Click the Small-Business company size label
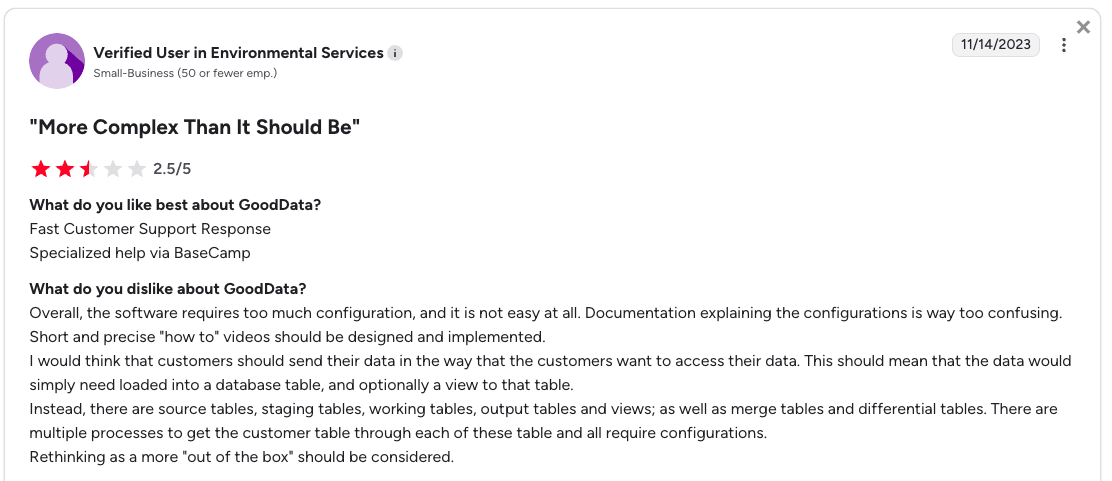 (185, 73)
